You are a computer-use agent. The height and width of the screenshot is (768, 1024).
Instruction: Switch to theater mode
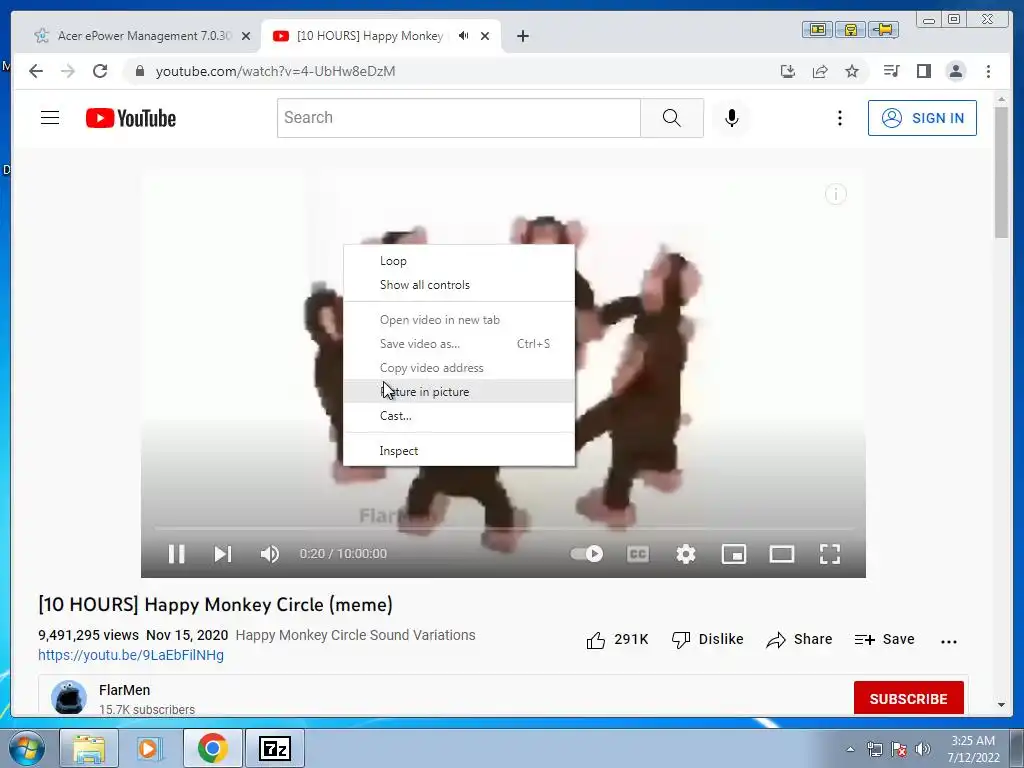[x=782, y=554]
